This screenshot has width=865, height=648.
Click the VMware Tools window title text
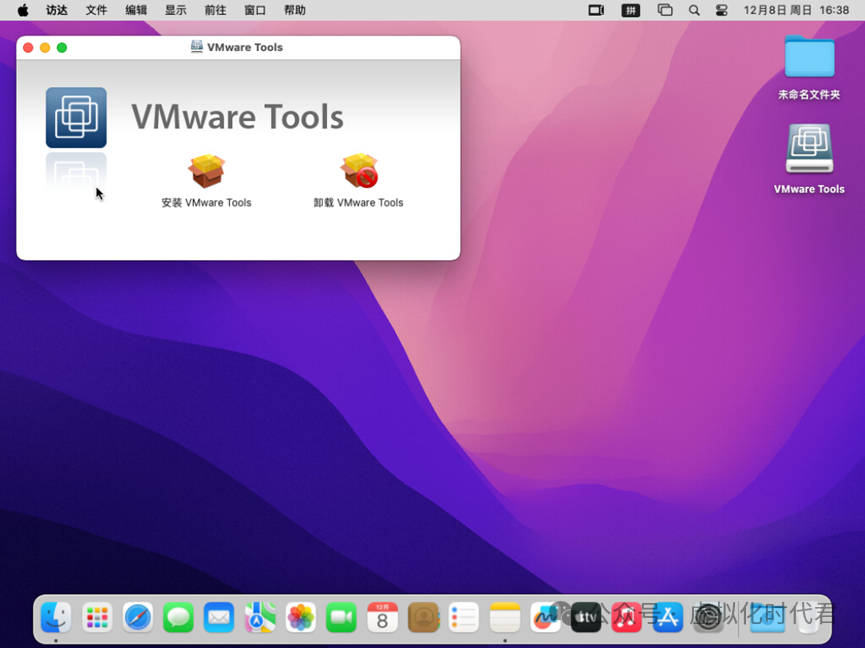[x=245, y=47]
